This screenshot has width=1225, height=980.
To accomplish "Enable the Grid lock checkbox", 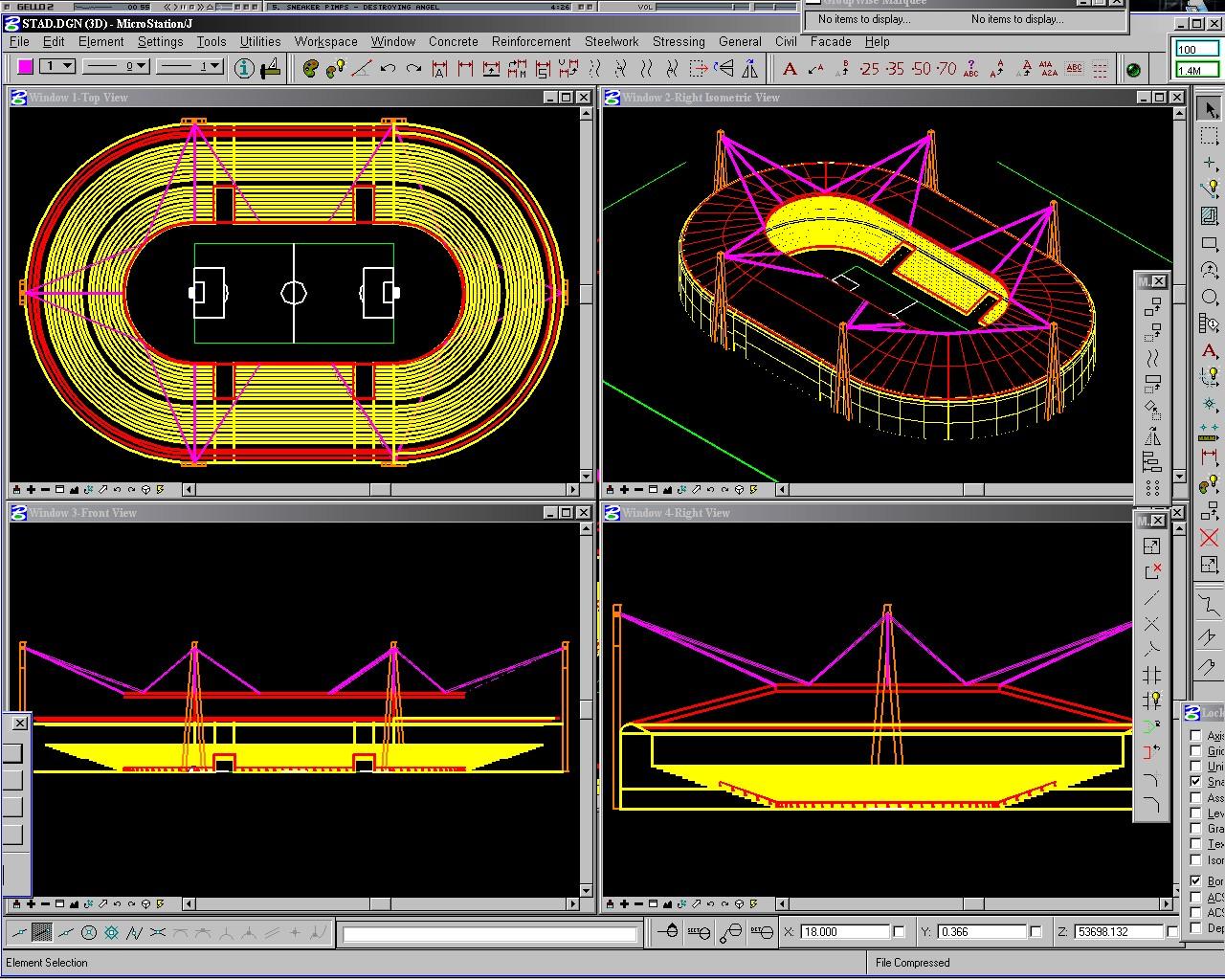I will pyautogui.click(x=1194, y=750).
